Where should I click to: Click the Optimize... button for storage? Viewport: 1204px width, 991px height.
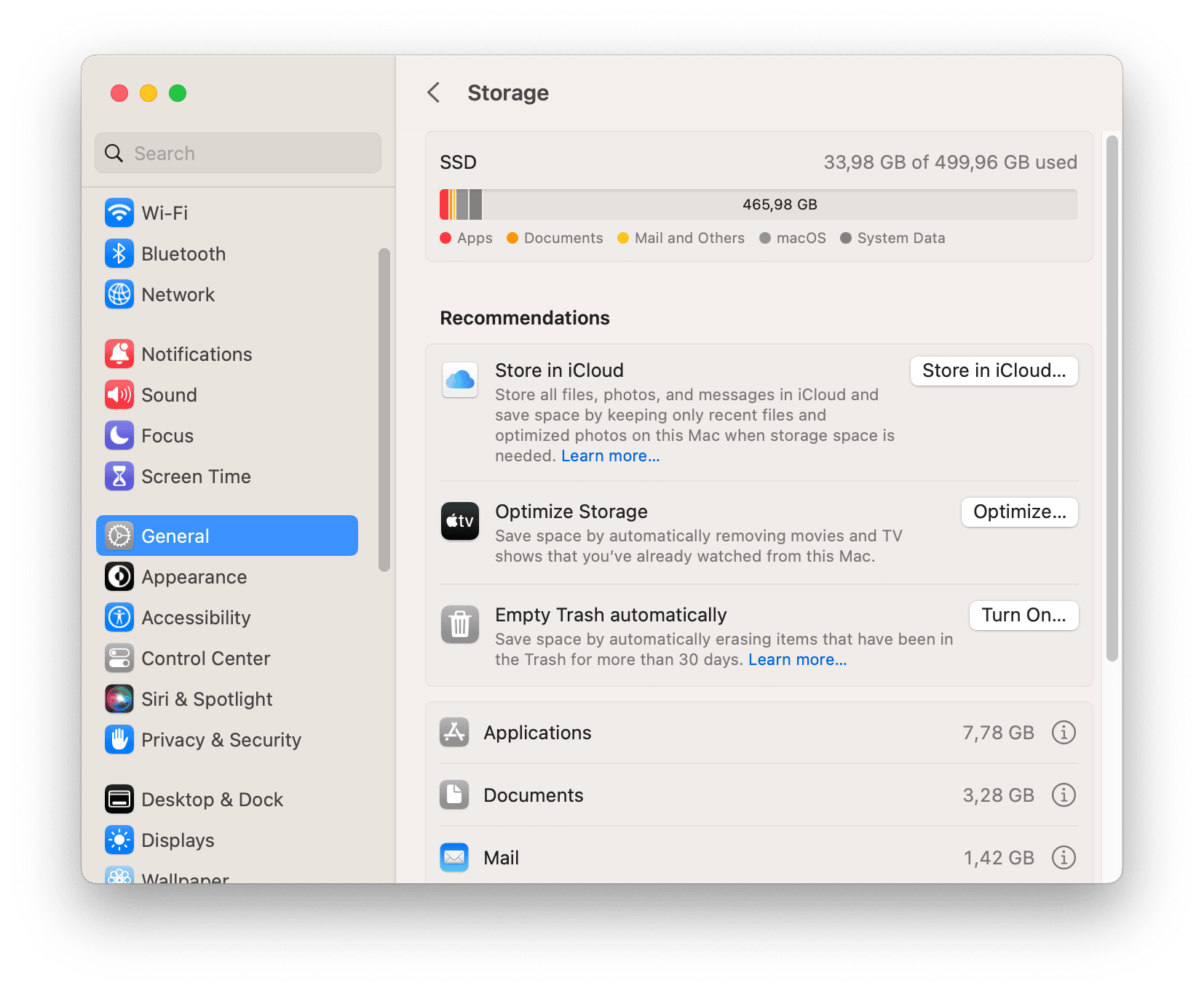[1019, 512]
